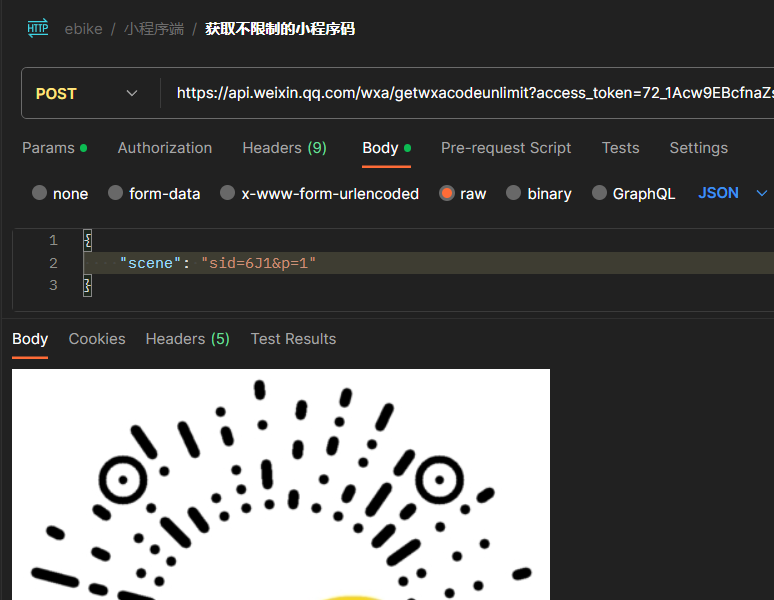This screenshot has width=774, height=600.
Task: Click line number 1 in the editor
Action: 53,240
